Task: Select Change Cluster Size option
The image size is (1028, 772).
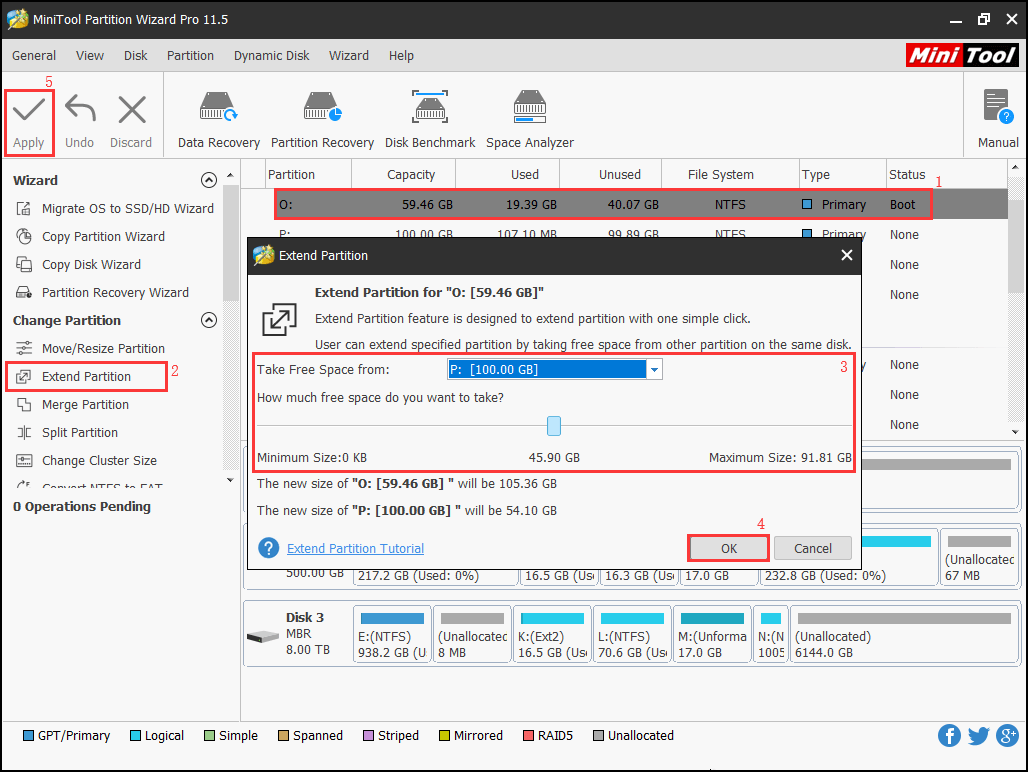Action: (x=99, y=461)
